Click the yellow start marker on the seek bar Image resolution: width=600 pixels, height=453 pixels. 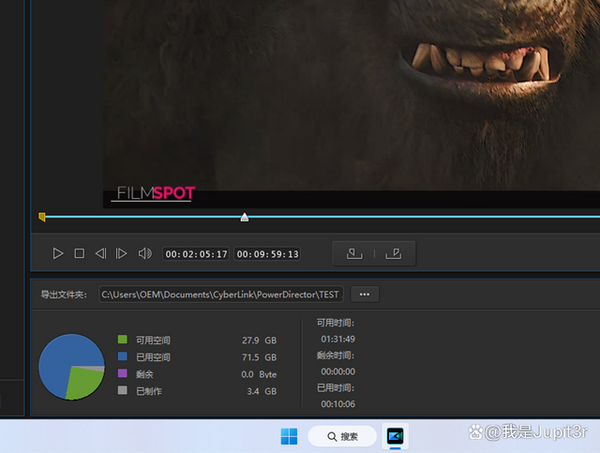(x=42, y=216)
